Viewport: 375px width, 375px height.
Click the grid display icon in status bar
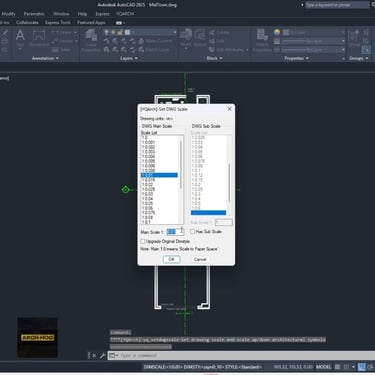[x=337, y=367]
